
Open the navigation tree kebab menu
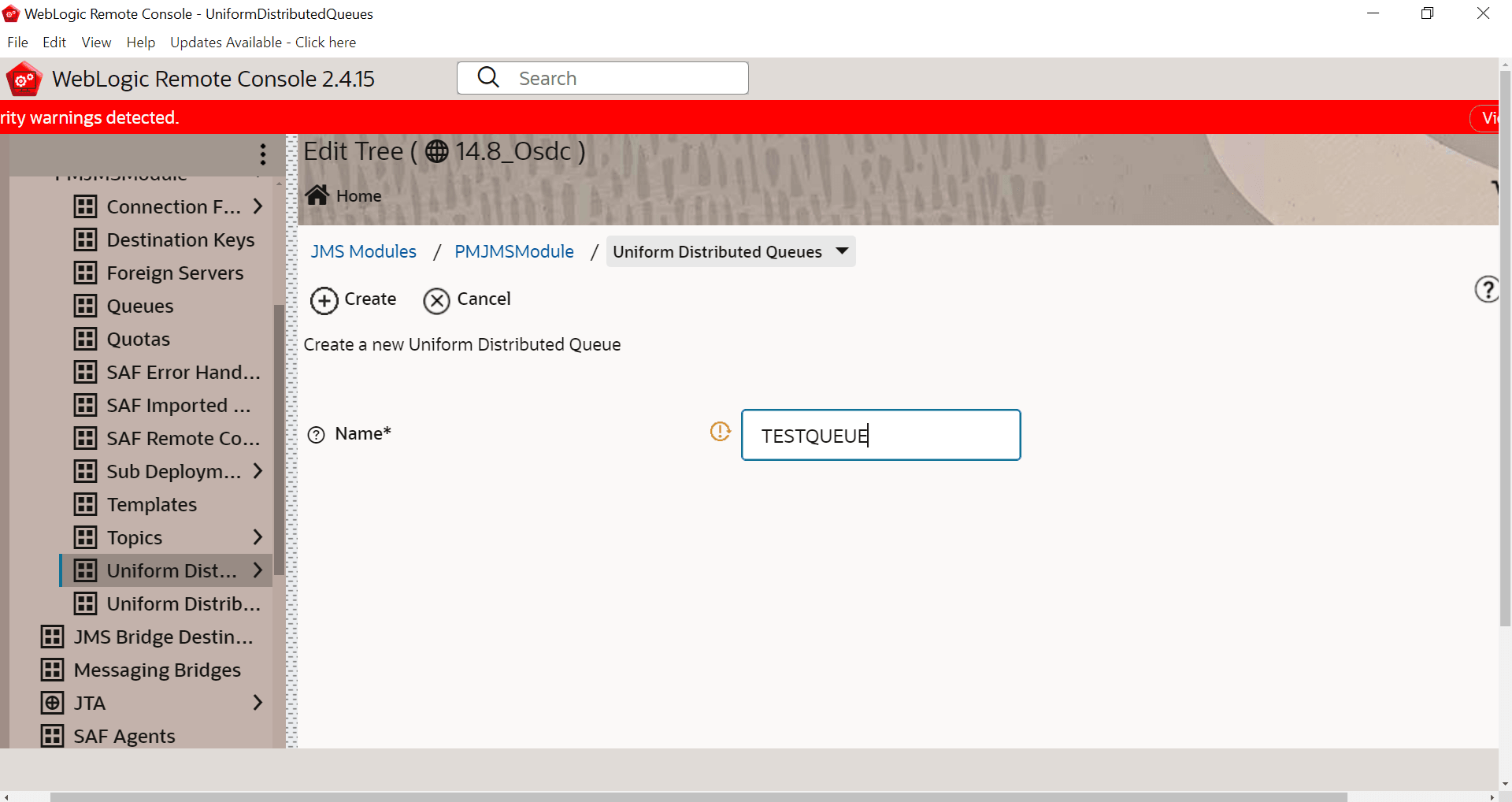(263, 154)
